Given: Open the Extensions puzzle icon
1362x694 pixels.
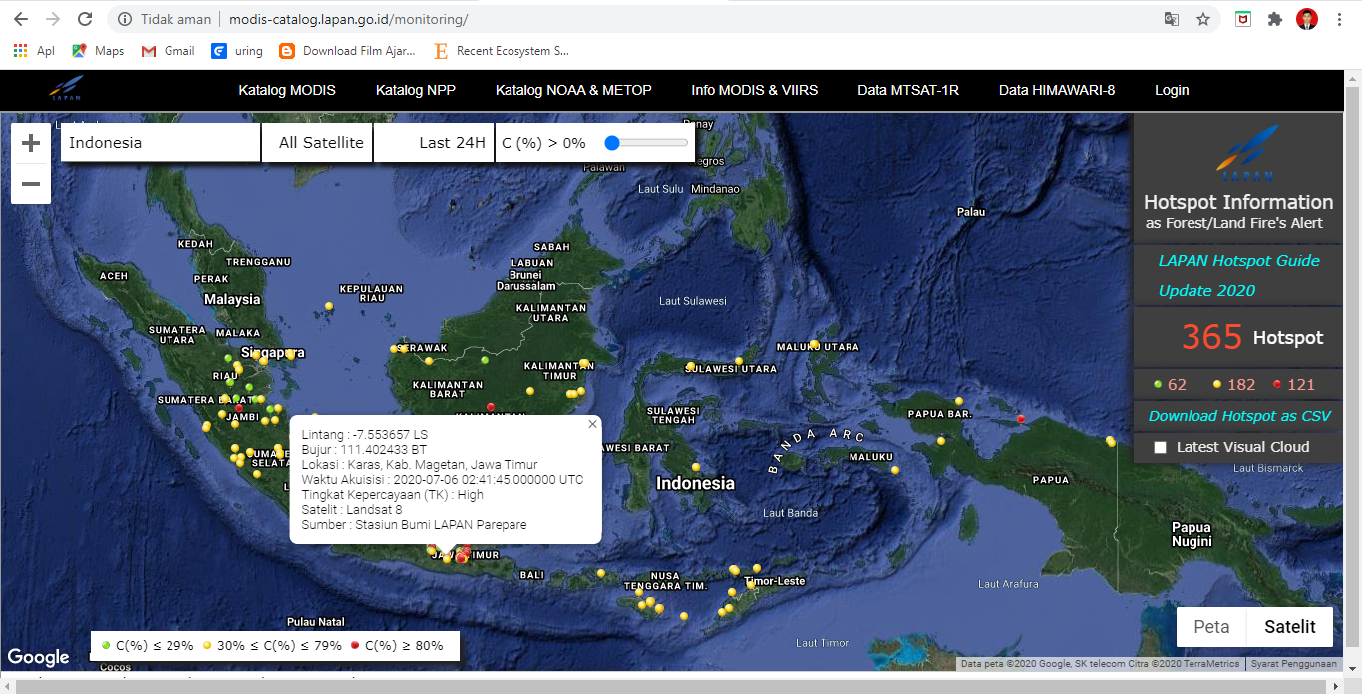Looking at the screenshot, I should click(1275, 19).
